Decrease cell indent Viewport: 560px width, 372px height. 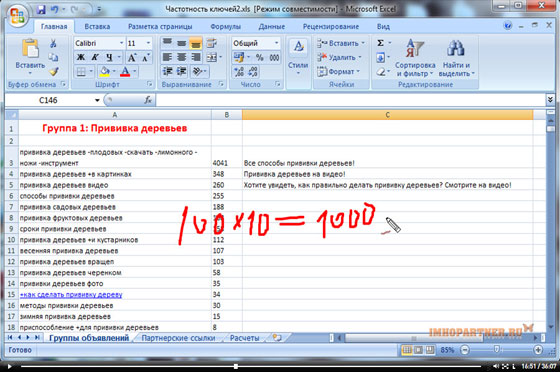point(167,71)
